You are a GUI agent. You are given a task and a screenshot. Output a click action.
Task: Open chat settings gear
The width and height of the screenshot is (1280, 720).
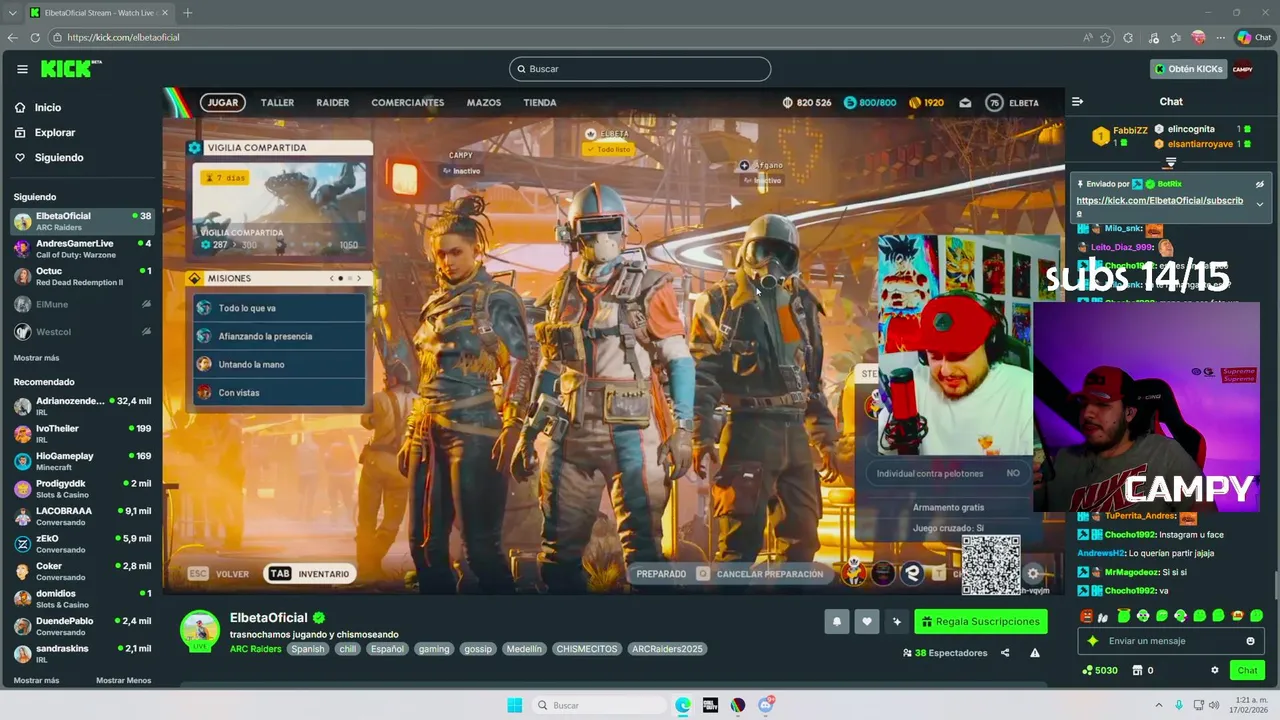(1215, 670)
